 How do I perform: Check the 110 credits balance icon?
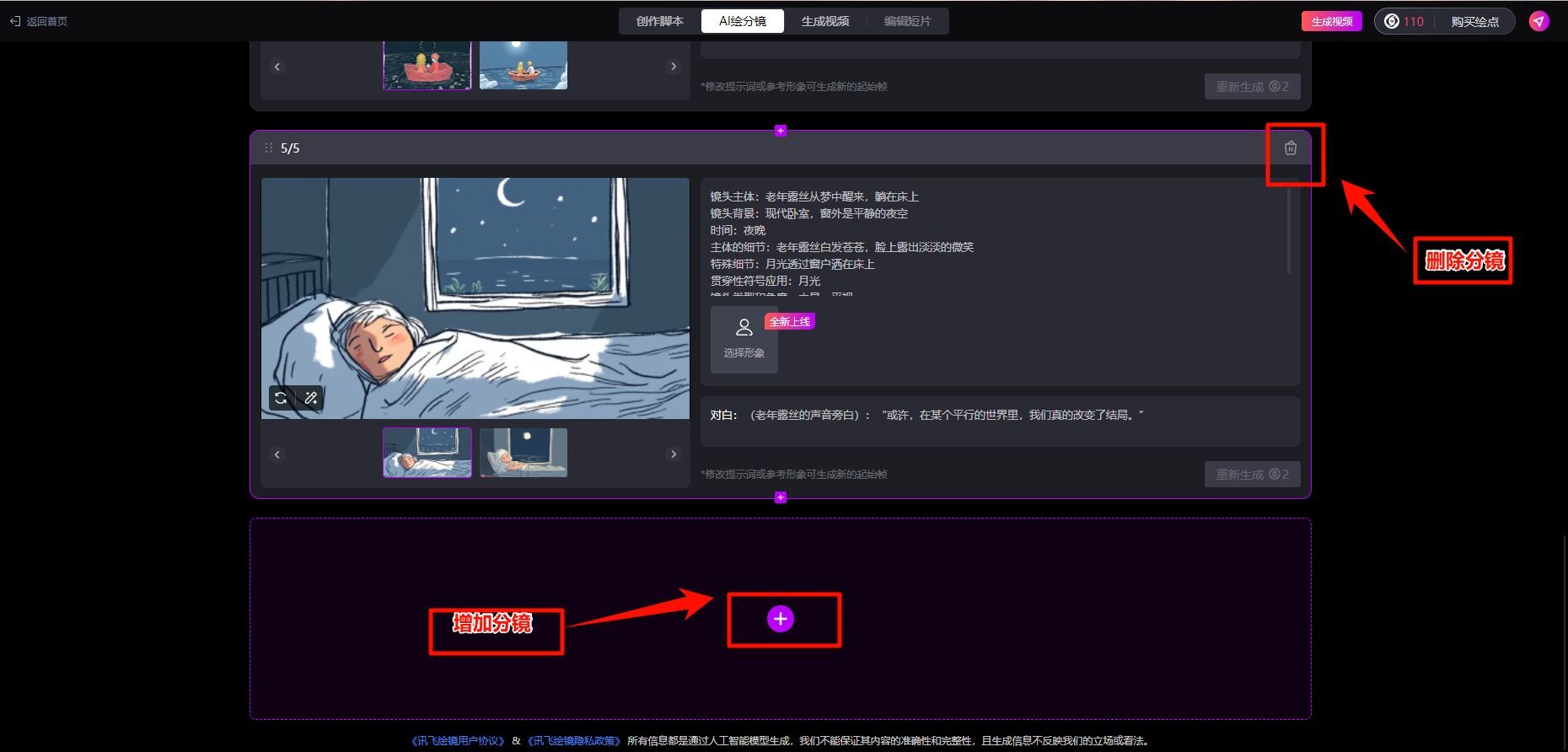(1392, 21)
